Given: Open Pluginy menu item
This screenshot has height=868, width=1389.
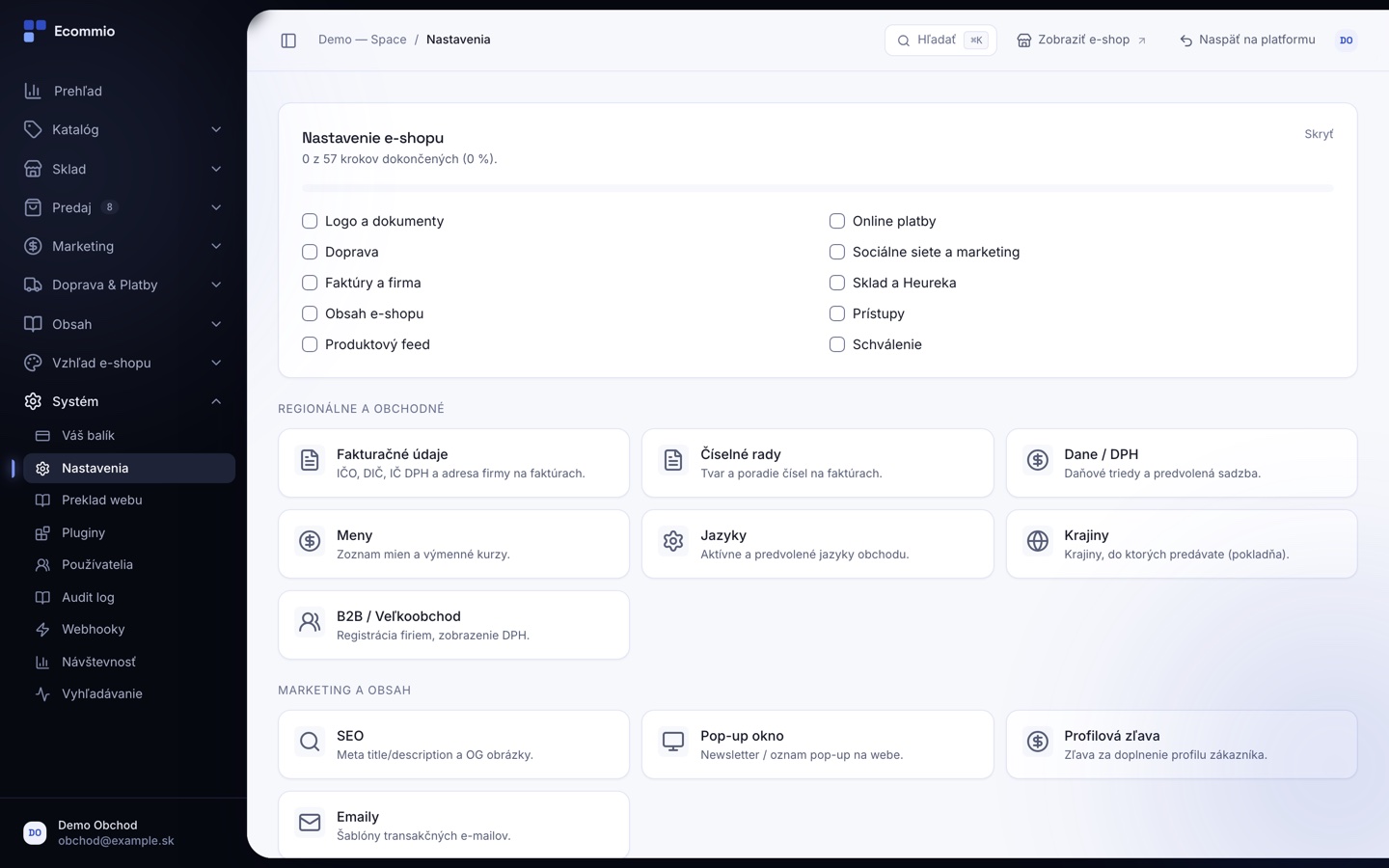Looking at the screenshot, I should click(x=129, y=532).
